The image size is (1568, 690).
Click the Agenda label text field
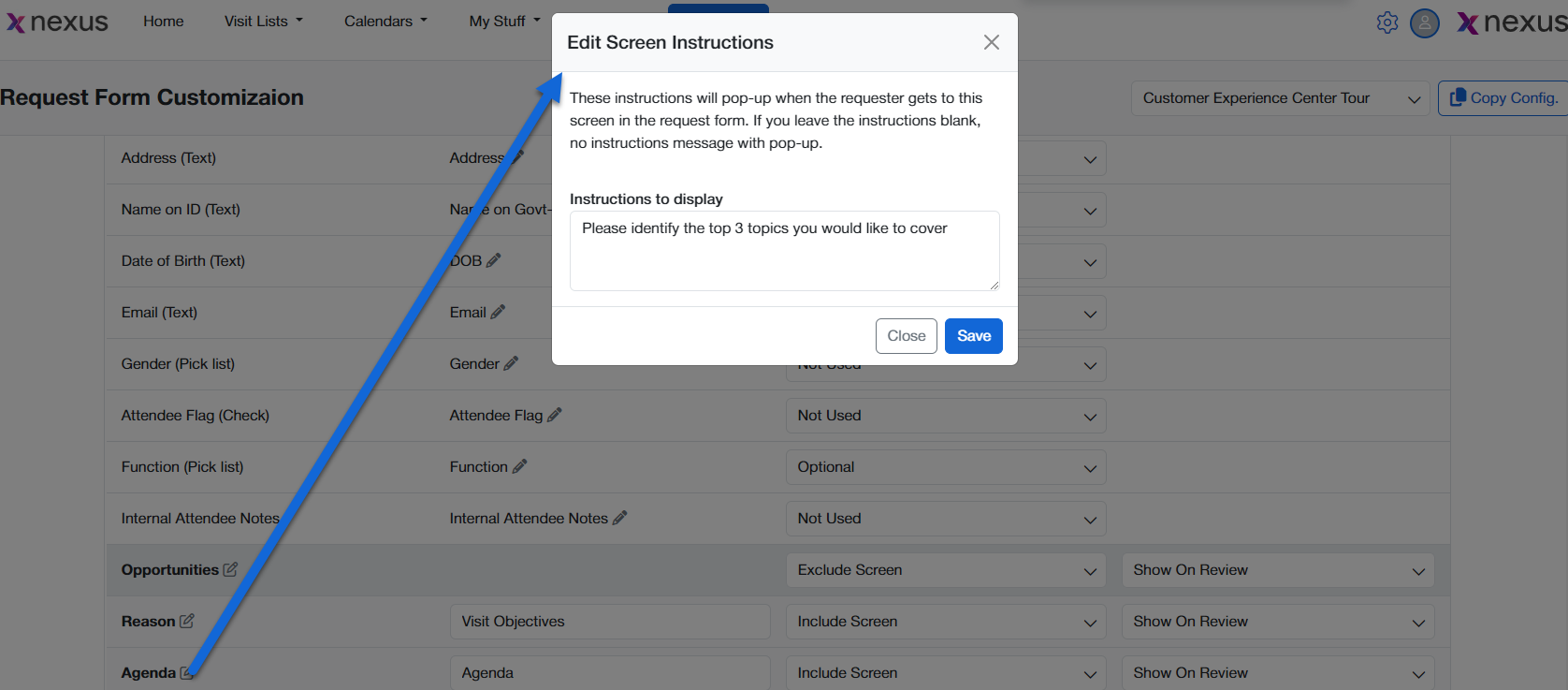[x=610, y=673]
